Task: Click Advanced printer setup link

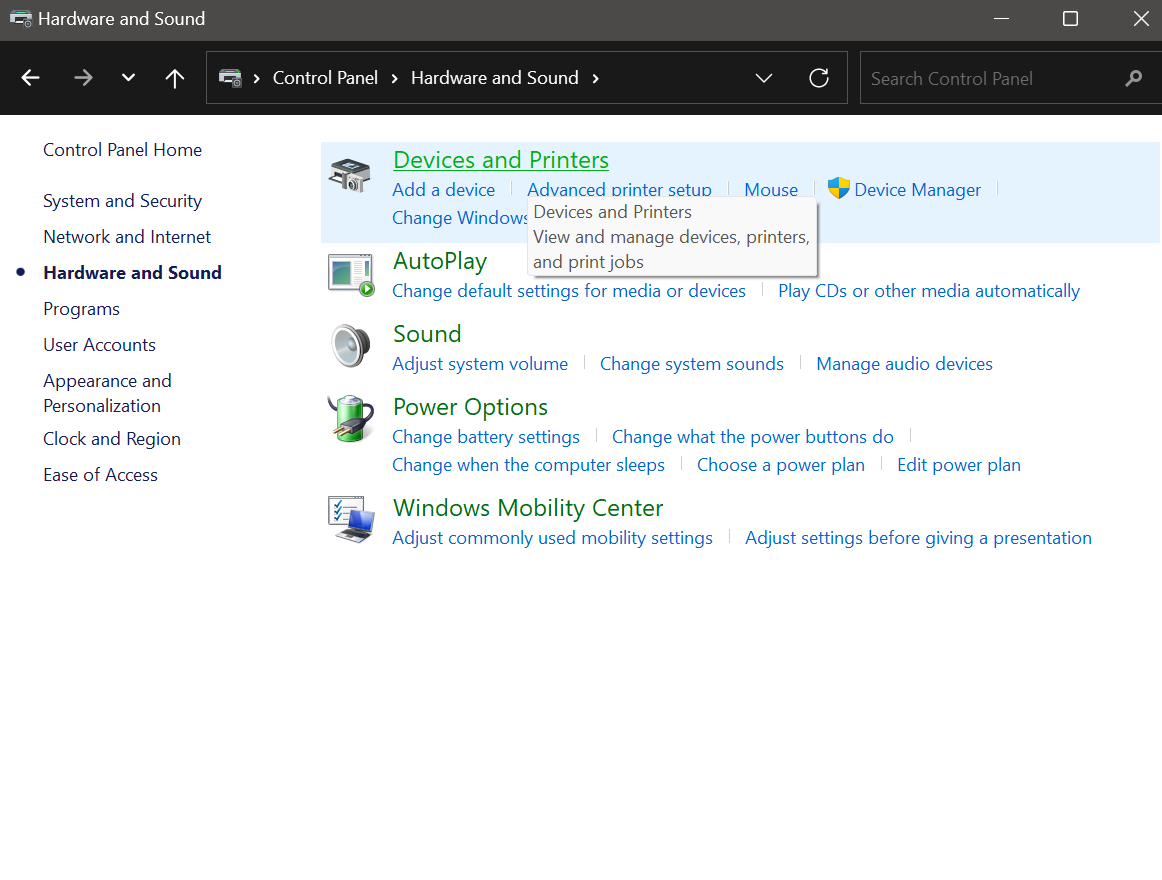Action: point(619,189)
